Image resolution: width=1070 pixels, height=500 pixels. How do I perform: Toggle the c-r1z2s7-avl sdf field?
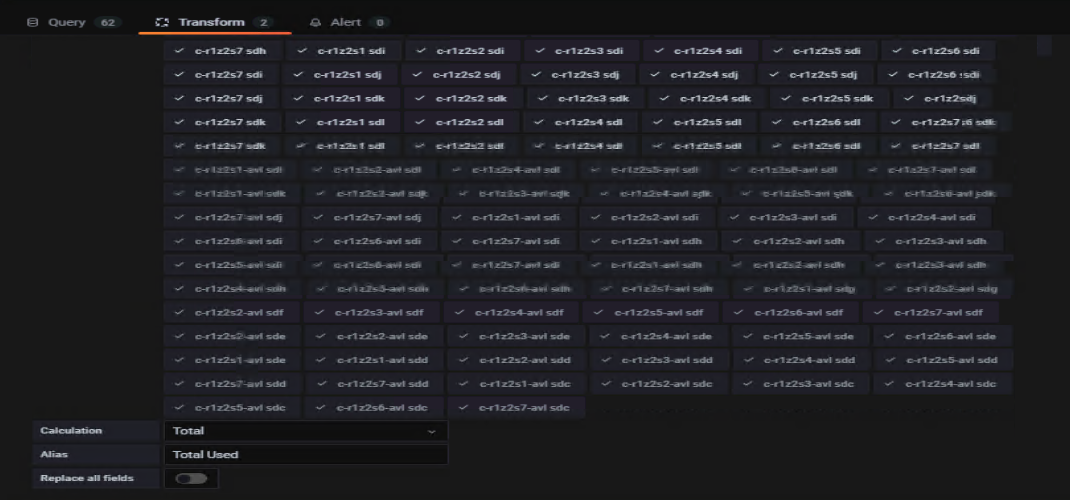tap(931, 312)
